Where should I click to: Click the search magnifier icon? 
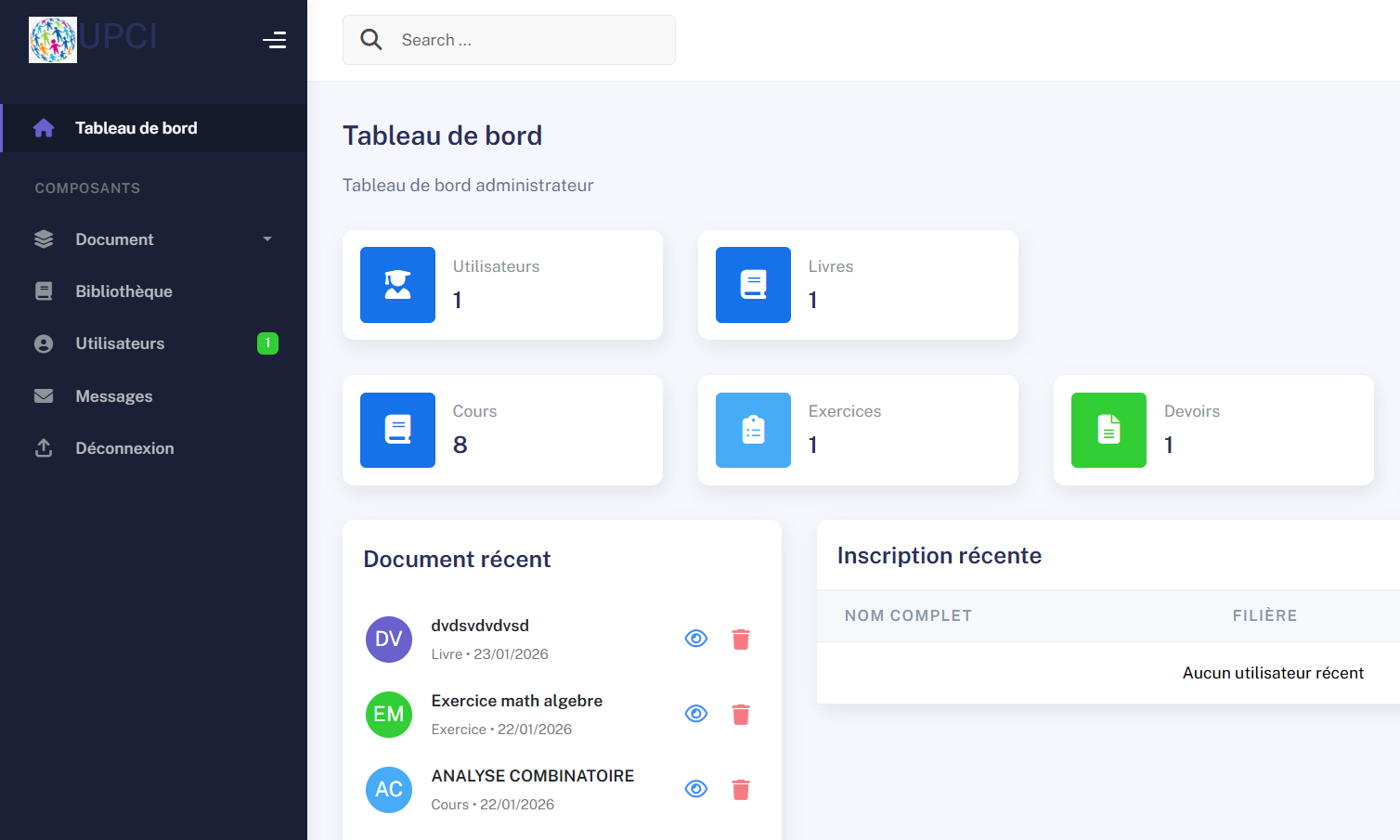click(371, 39)
